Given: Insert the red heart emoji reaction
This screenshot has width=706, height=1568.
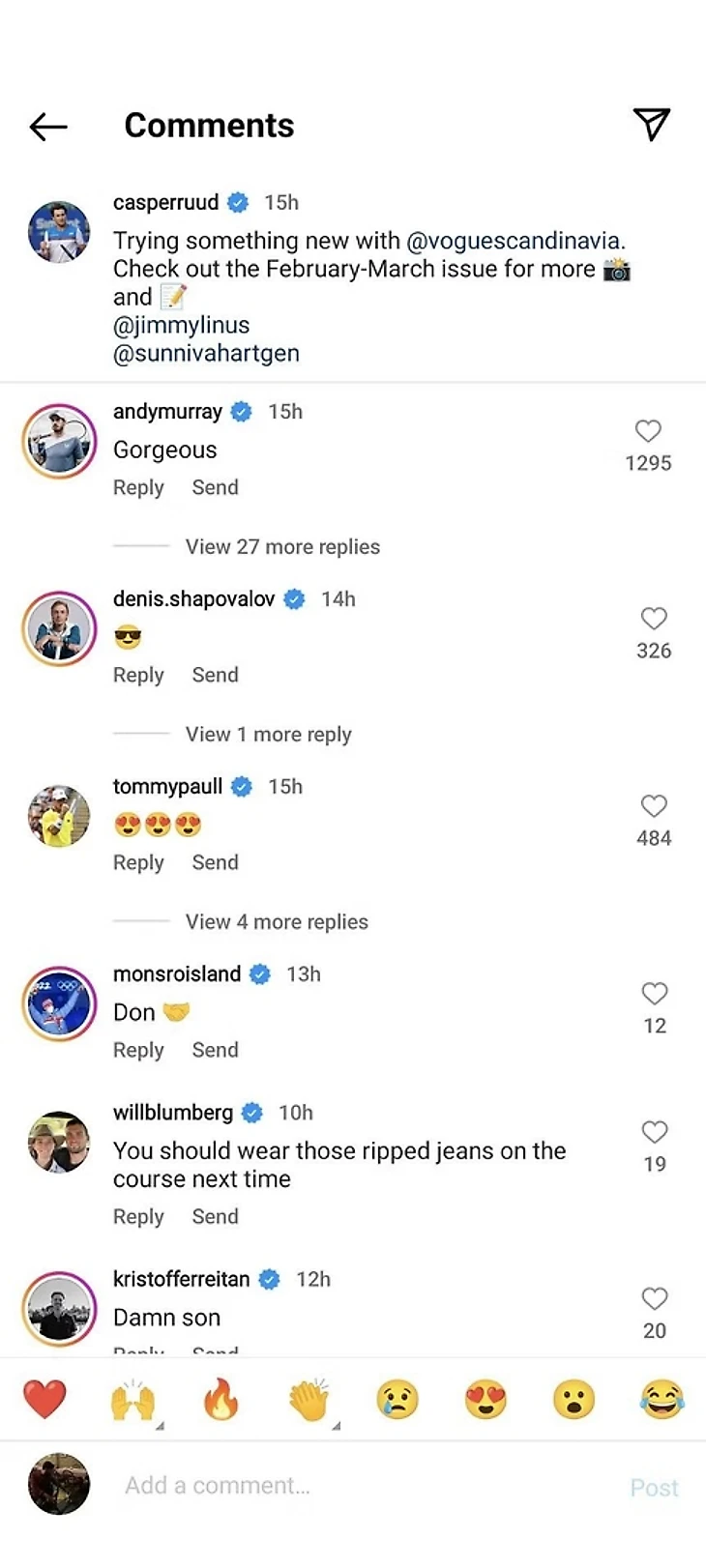Looking at the screenshot, I should [44, 1399].
